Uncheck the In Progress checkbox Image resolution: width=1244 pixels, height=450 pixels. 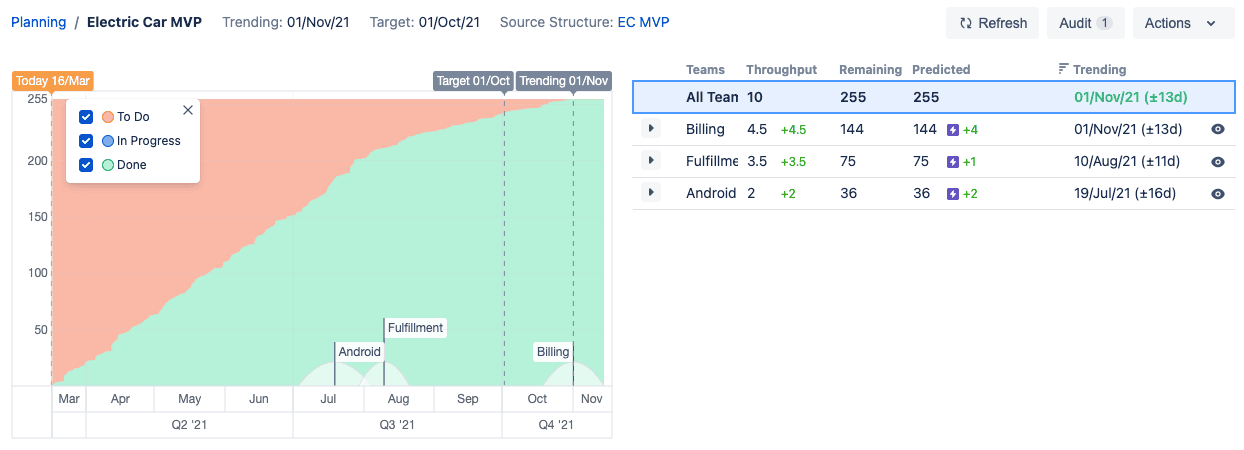tap(86, 141)
